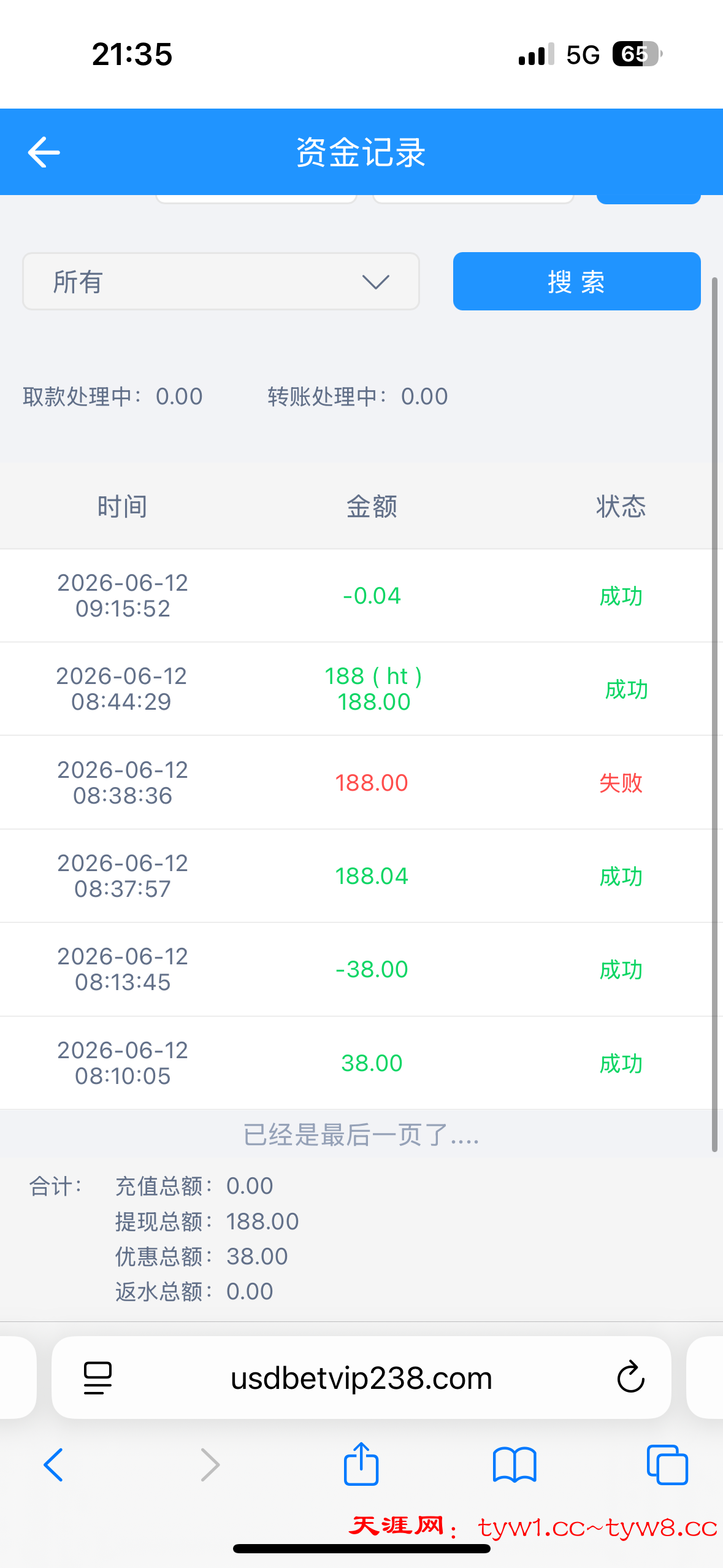Click the vertical scrollbar on right edge
This screenshot has width=723, height=1568.
tap(714, 715)
